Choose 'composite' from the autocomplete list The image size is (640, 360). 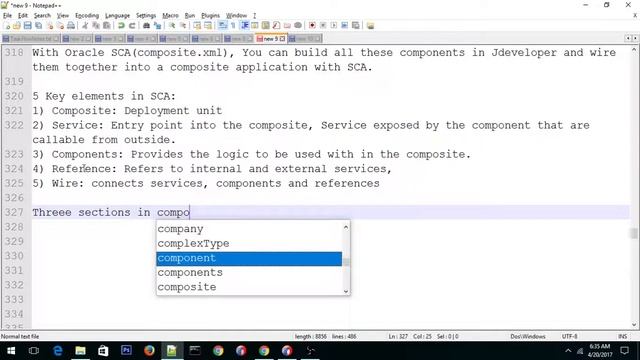(x=249, y=287)
